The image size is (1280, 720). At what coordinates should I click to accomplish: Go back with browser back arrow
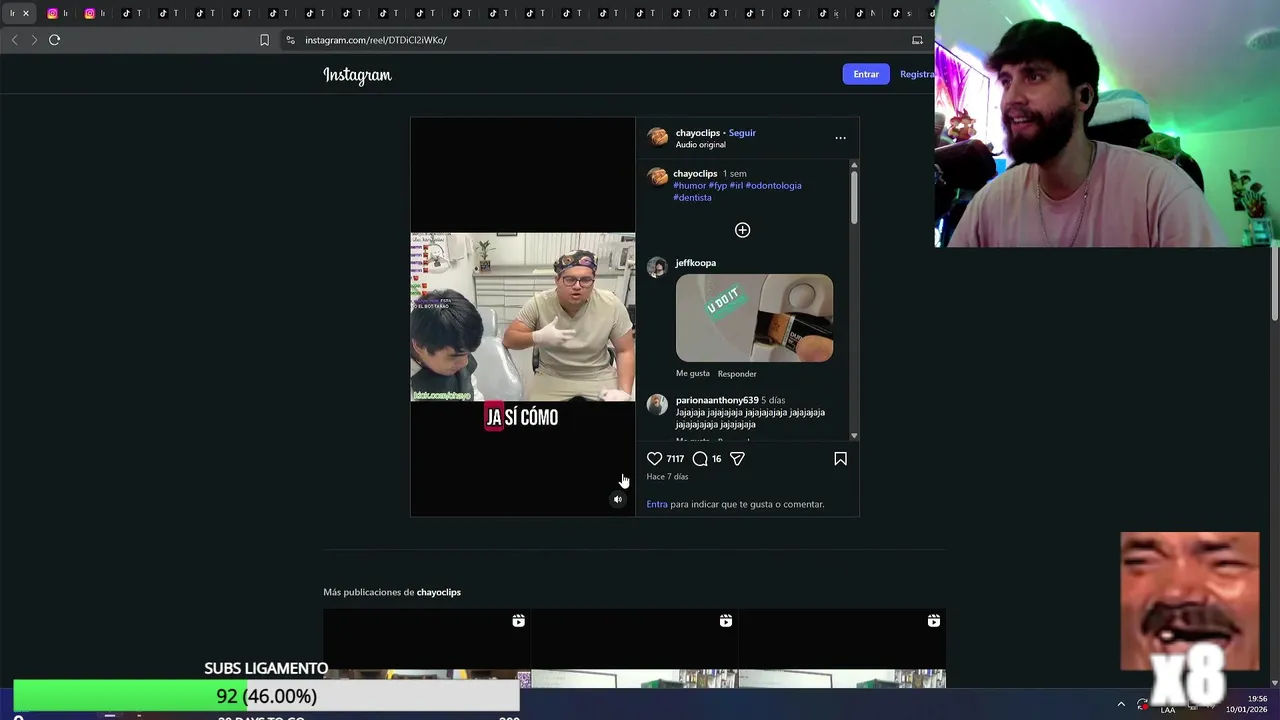[14, 40]
